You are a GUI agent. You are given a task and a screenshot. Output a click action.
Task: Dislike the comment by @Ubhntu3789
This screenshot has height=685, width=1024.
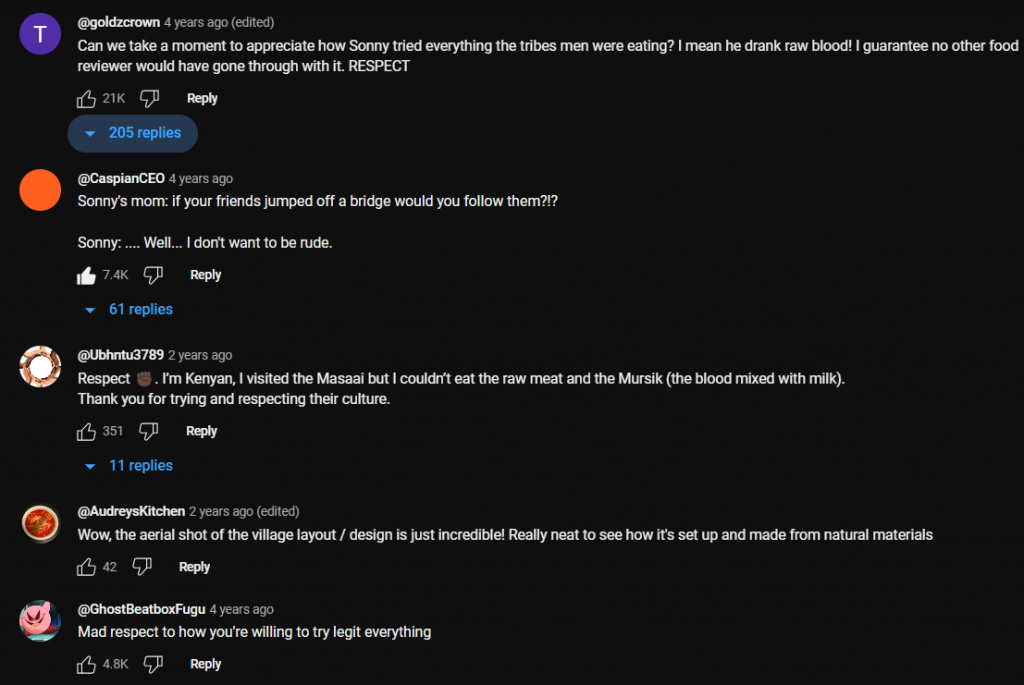tap(148, 431)
